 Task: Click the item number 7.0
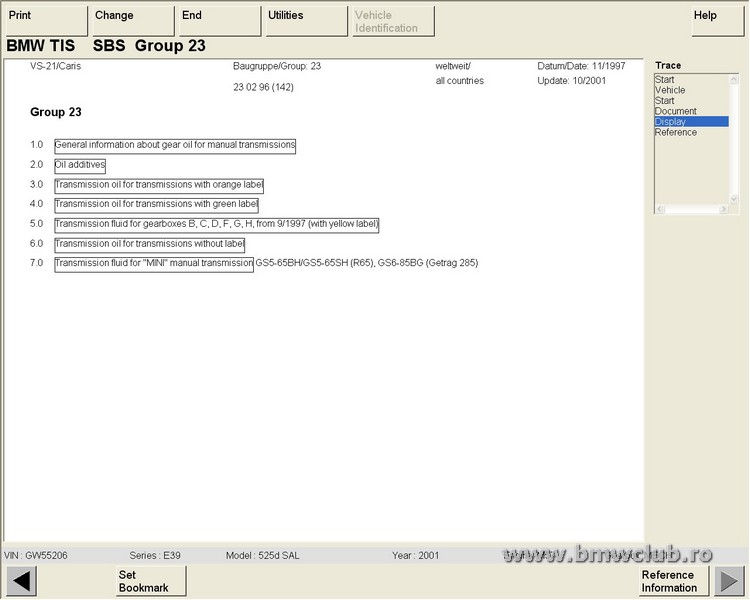[36, 263]
